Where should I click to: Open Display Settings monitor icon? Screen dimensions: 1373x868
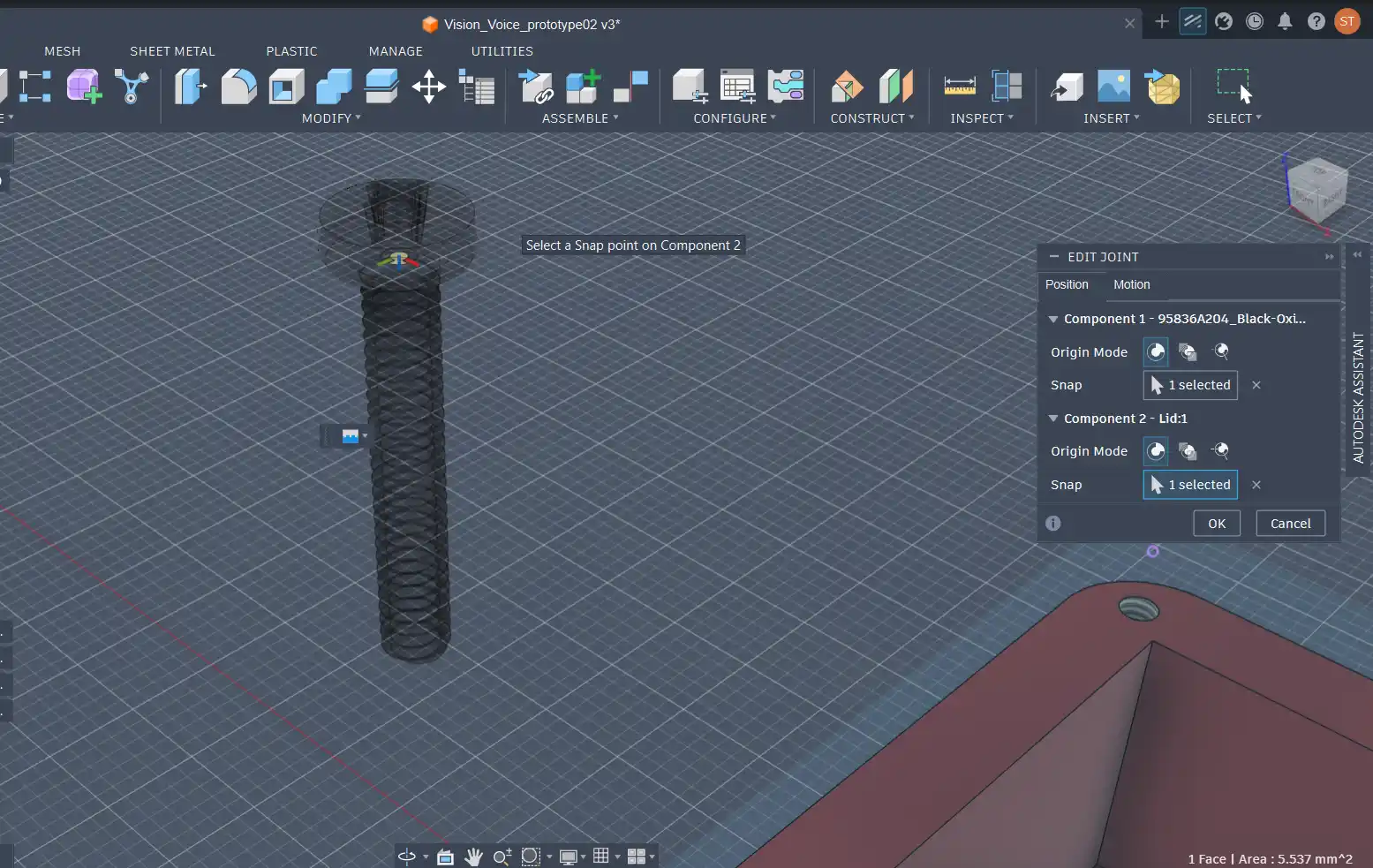pos(569,857)
